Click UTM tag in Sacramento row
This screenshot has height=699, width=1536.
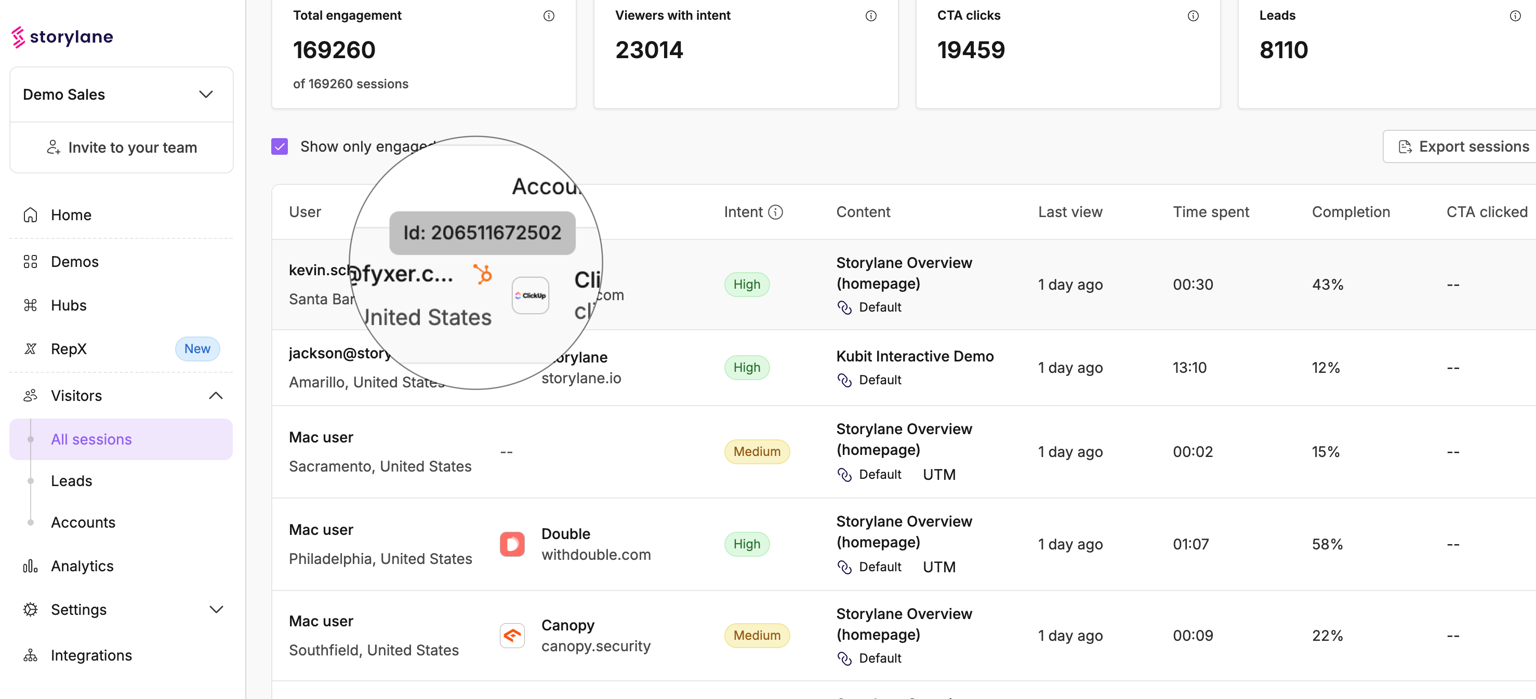[939, 475]
